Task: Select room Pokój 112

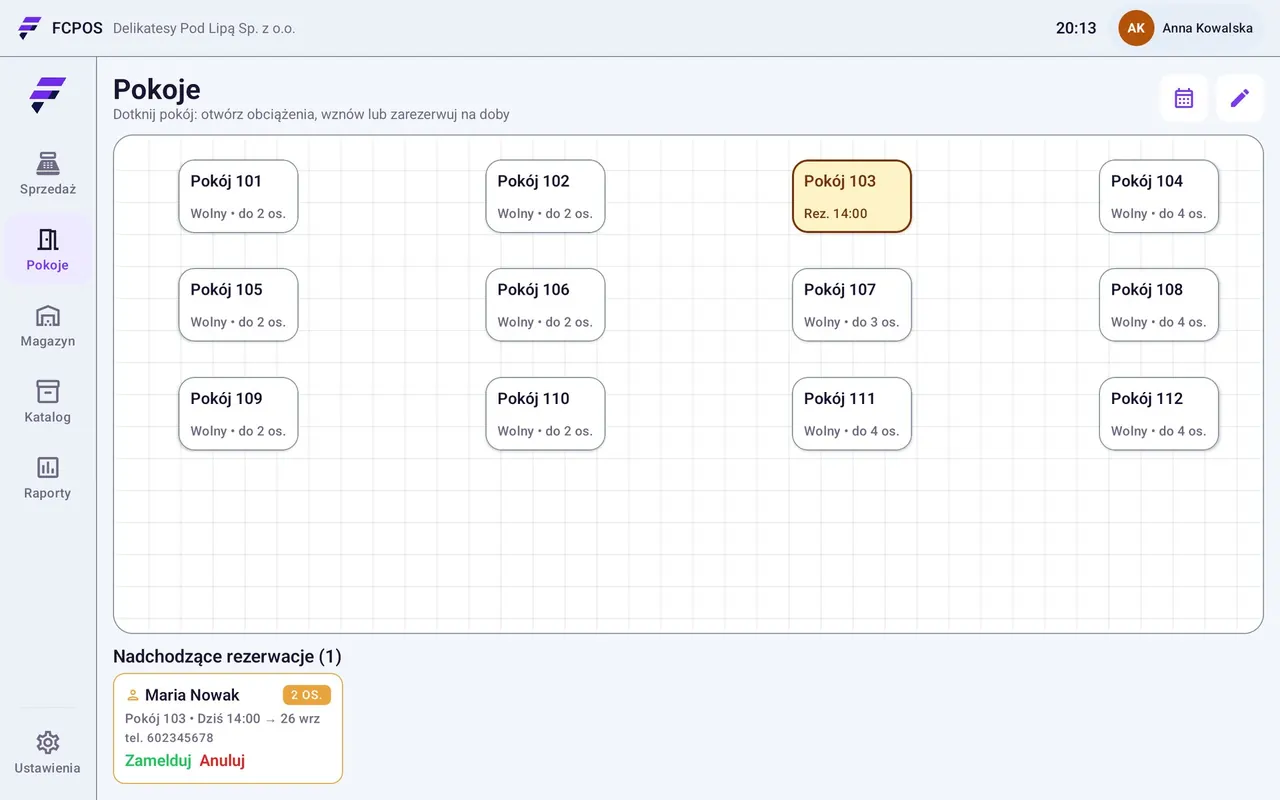Action: click(x=1159, y=414)
